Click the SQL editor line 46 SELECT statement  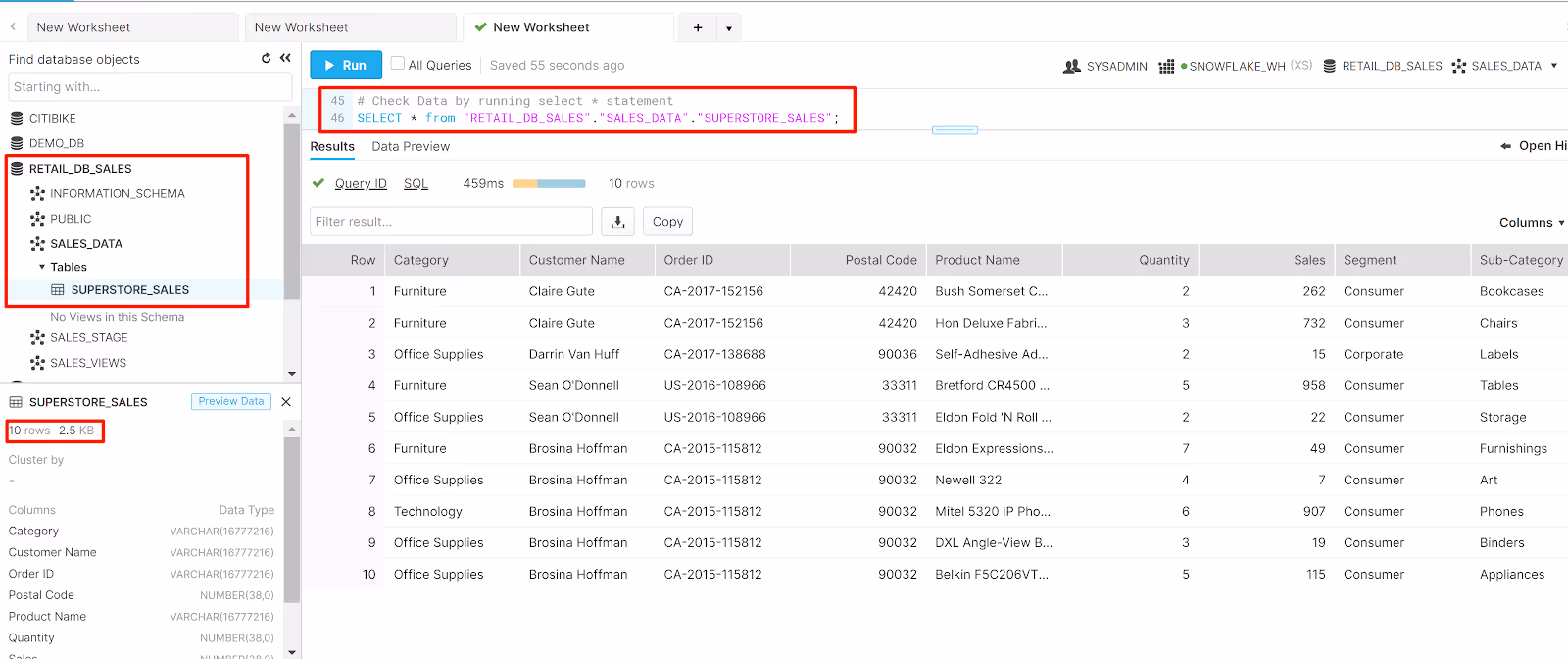point(598,118)
